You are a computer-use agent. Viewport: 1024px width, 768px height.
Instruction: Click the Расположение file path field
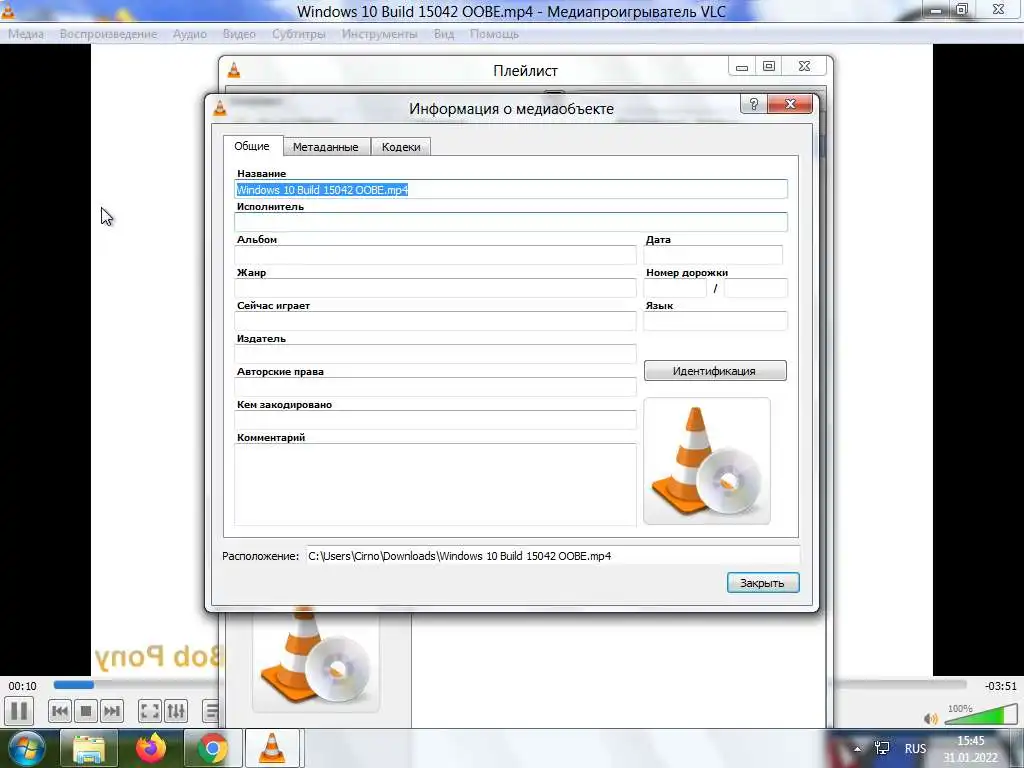tap(552, 556)
